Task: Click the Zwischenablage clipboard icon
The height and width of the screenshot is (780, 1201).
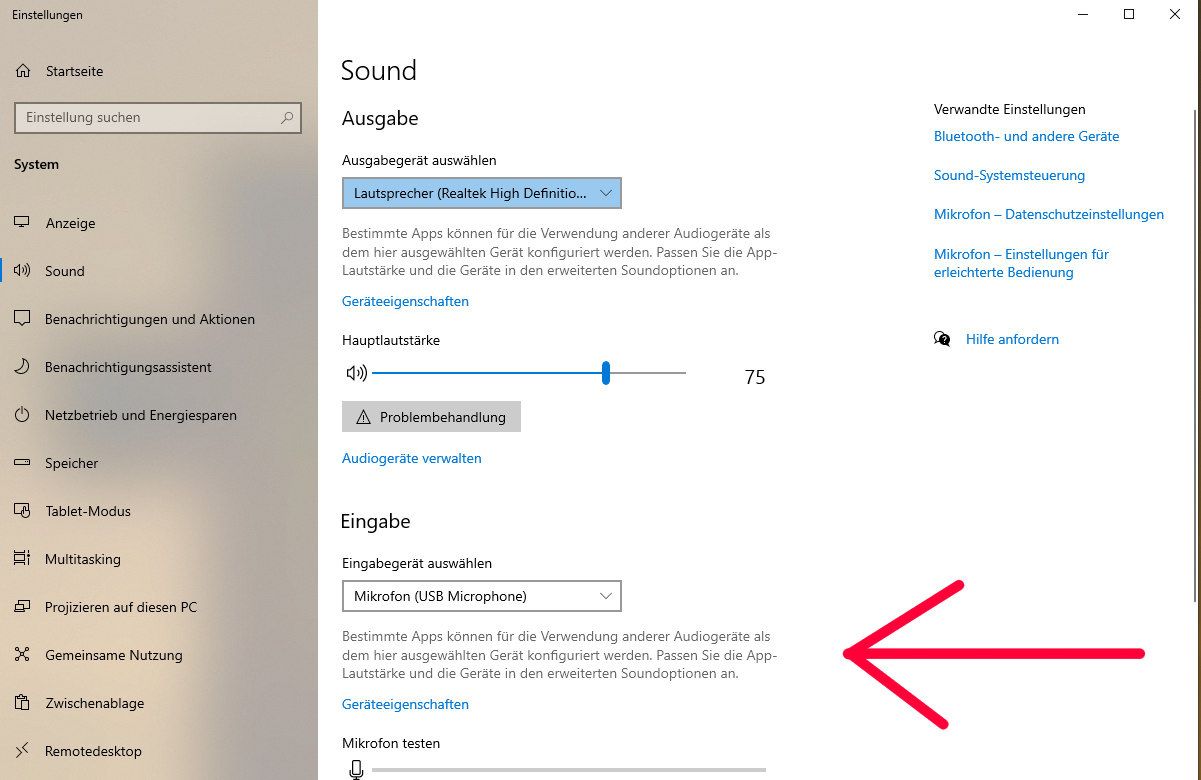Action: 23,703
